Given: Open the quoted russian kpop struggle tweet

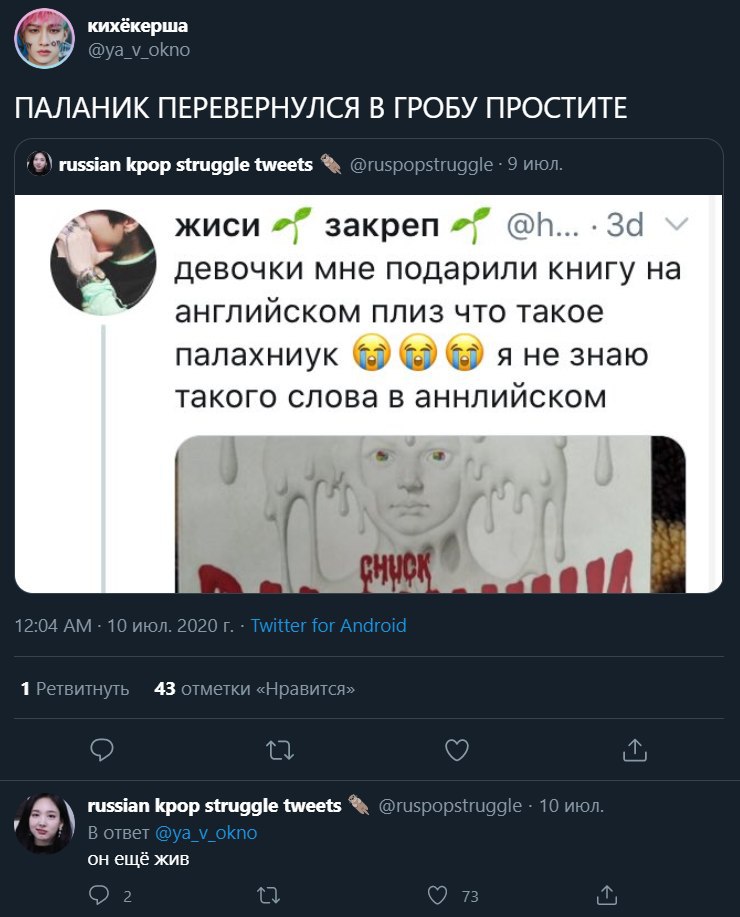Looking at the screenshot, I should coord(369,366).
